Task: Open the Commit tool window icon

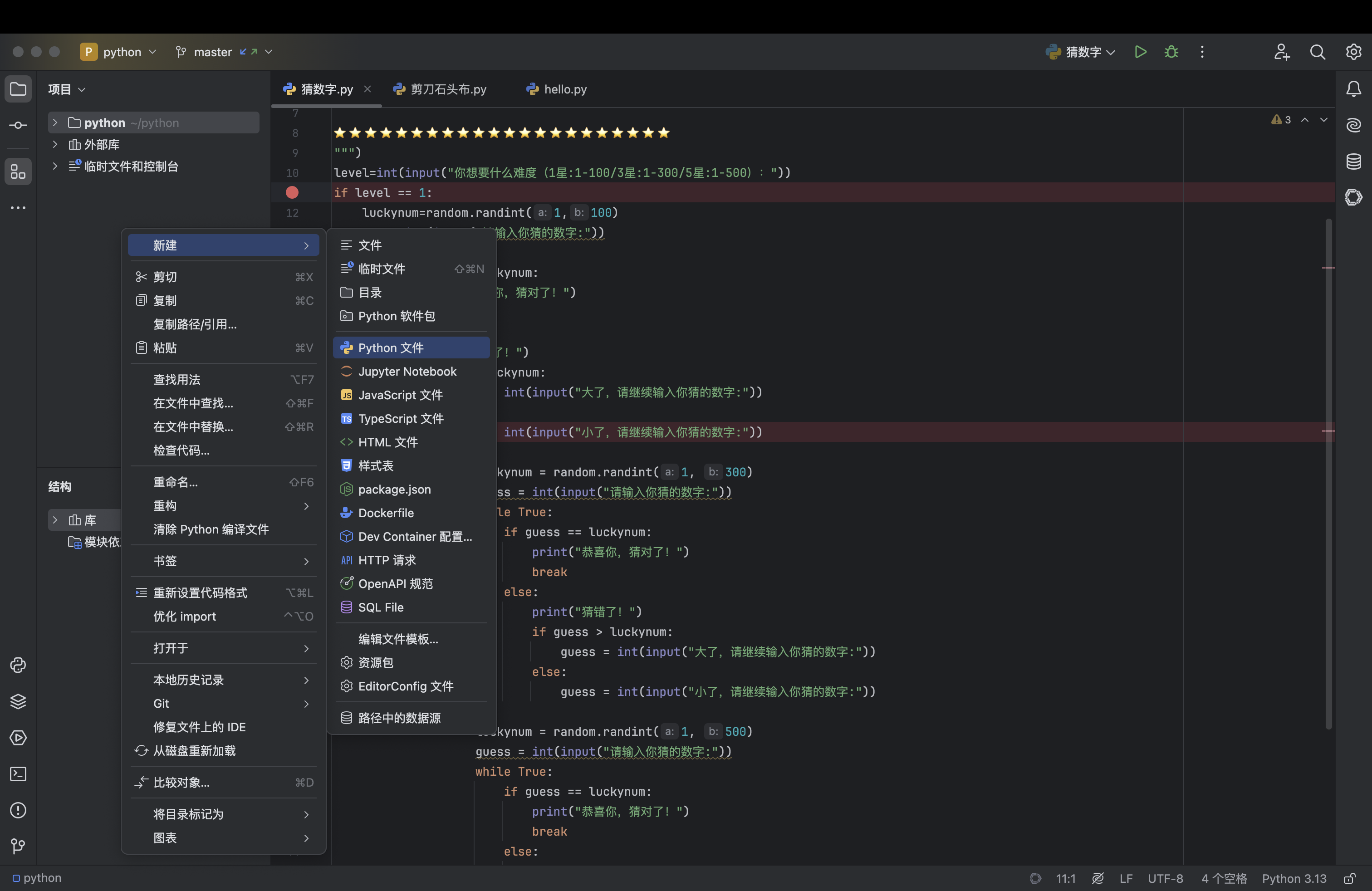Action: (19, 125)
